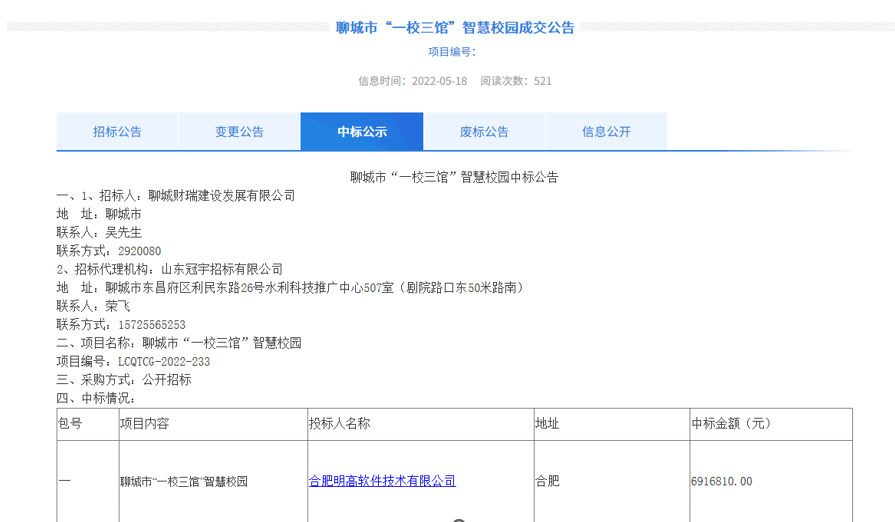Switch to the 变更公告 tab
The image size is (895, 522).
(239, 132)
